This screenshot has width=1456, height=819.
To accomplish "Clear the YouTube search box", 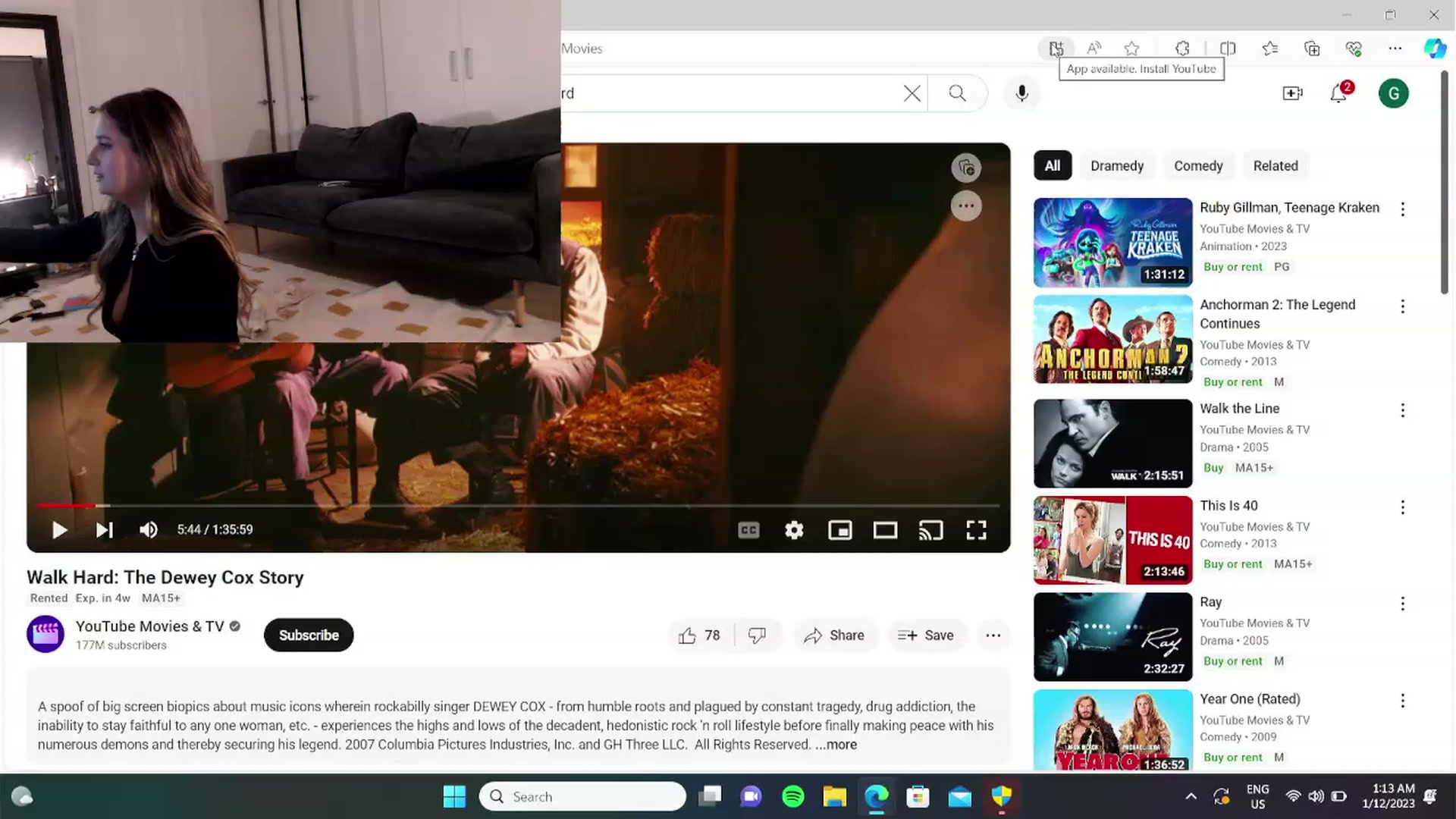I will 912,93.
